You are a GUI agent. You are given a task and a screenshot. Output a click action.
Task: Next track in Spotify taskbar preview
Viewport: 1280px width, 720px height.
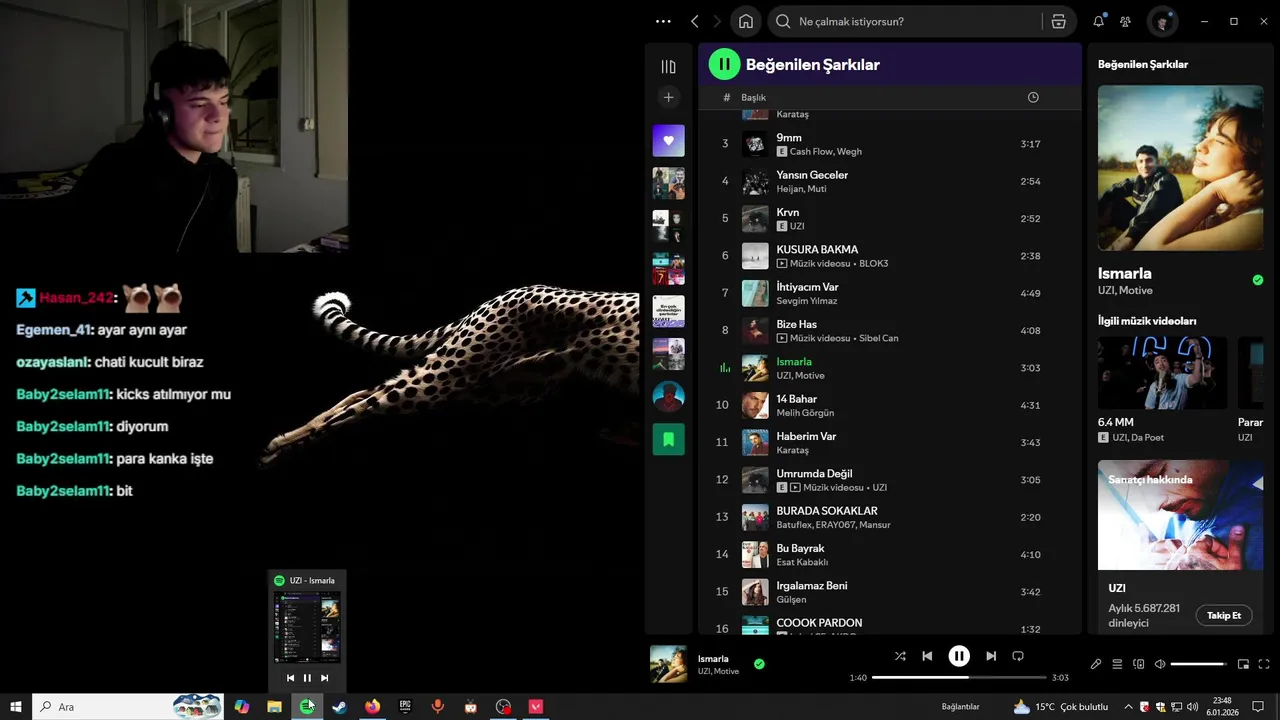(324, 678)
